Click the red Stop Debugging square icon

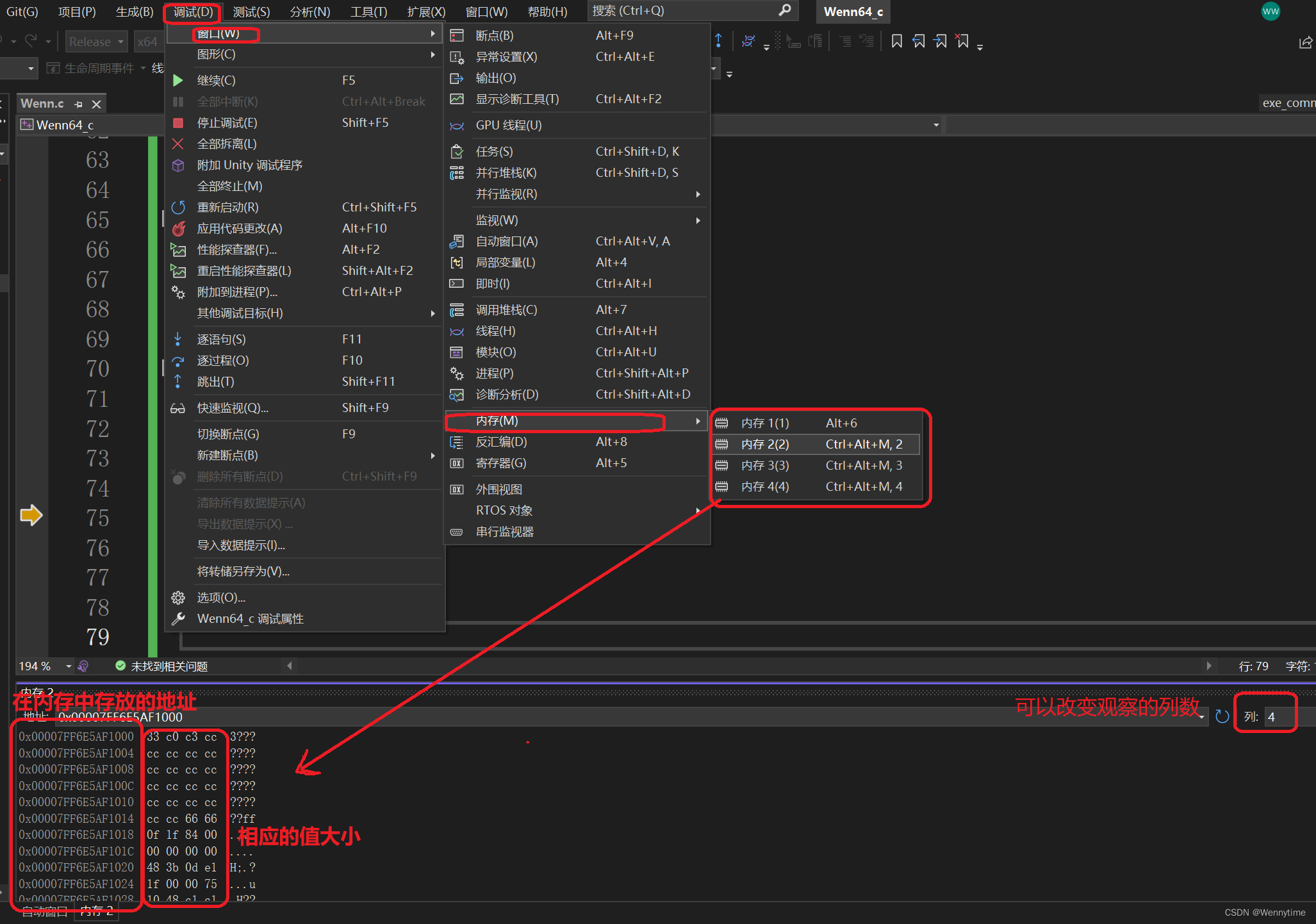pyautogui.click(x=178, y=122)
